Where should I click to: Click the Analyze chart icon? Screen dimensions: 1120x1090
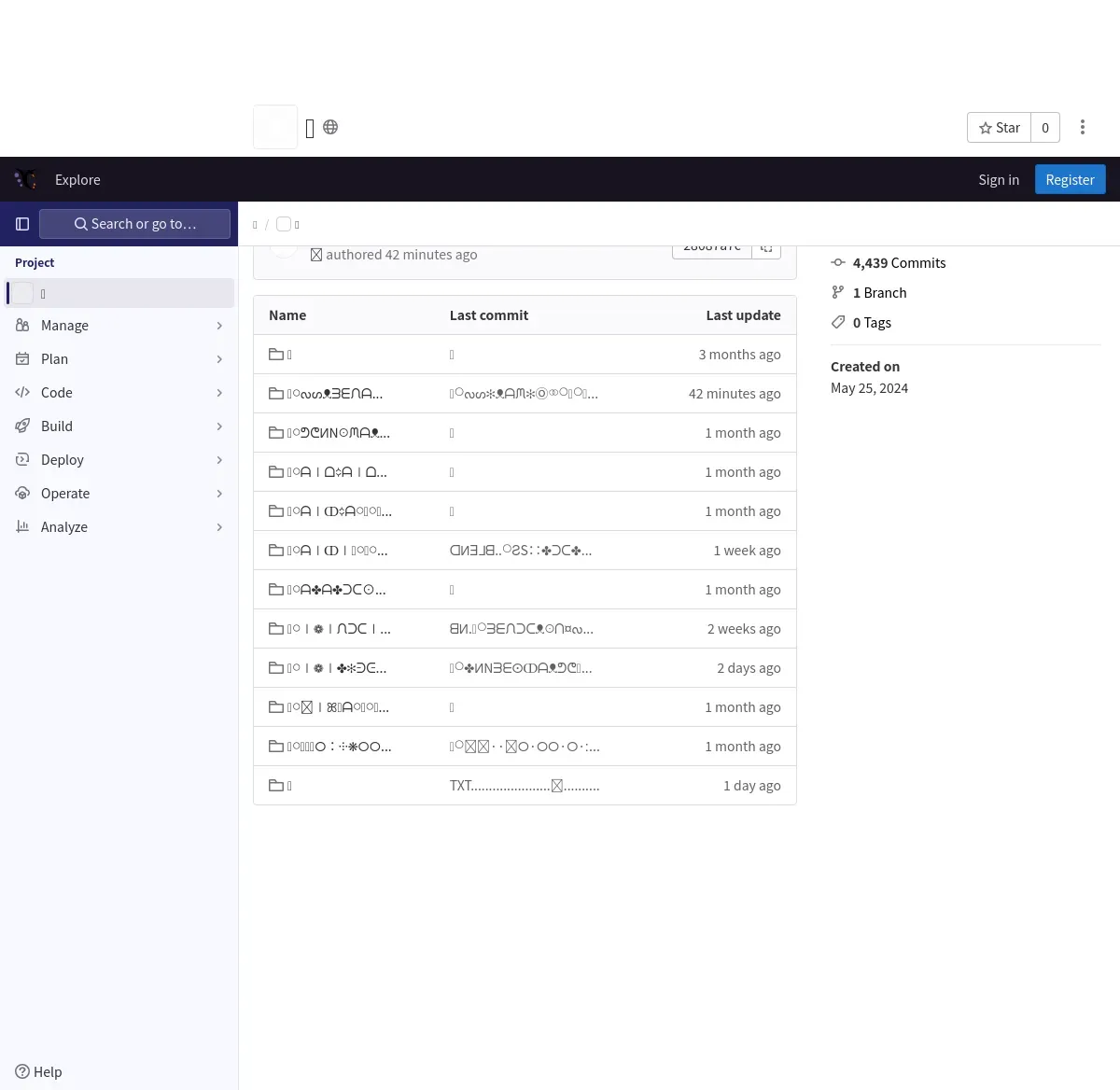(x=22, y=527)
